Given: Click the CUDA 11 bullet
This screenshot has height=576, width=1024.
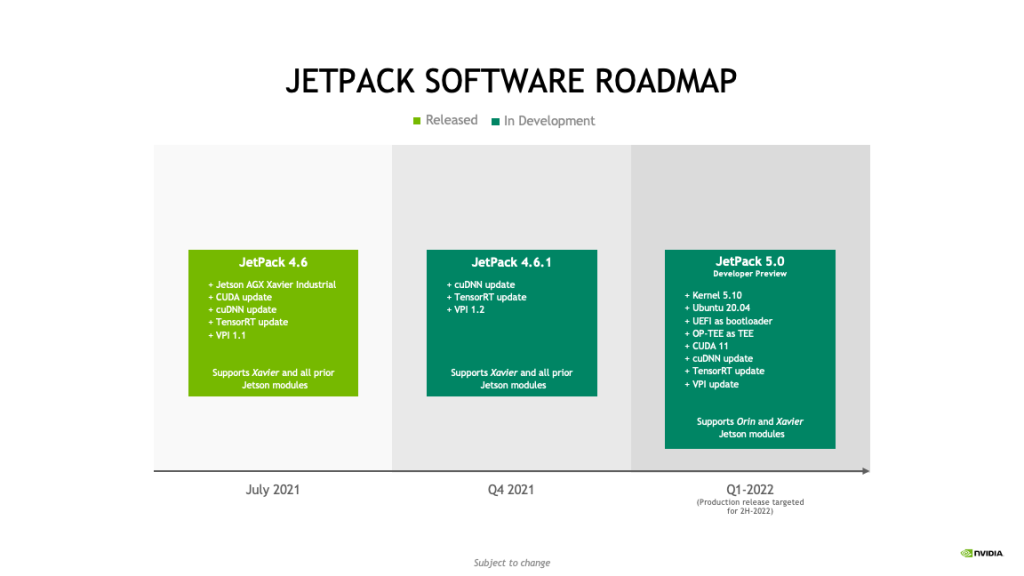Looking at the screenshot, I should click(x=706, y=346).
